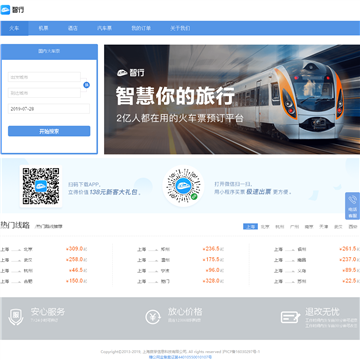Viewport: 360px width, 360px height.
Task: Open the 上海 to 宁波 route priced 96.0
Action: coord(180,270)
